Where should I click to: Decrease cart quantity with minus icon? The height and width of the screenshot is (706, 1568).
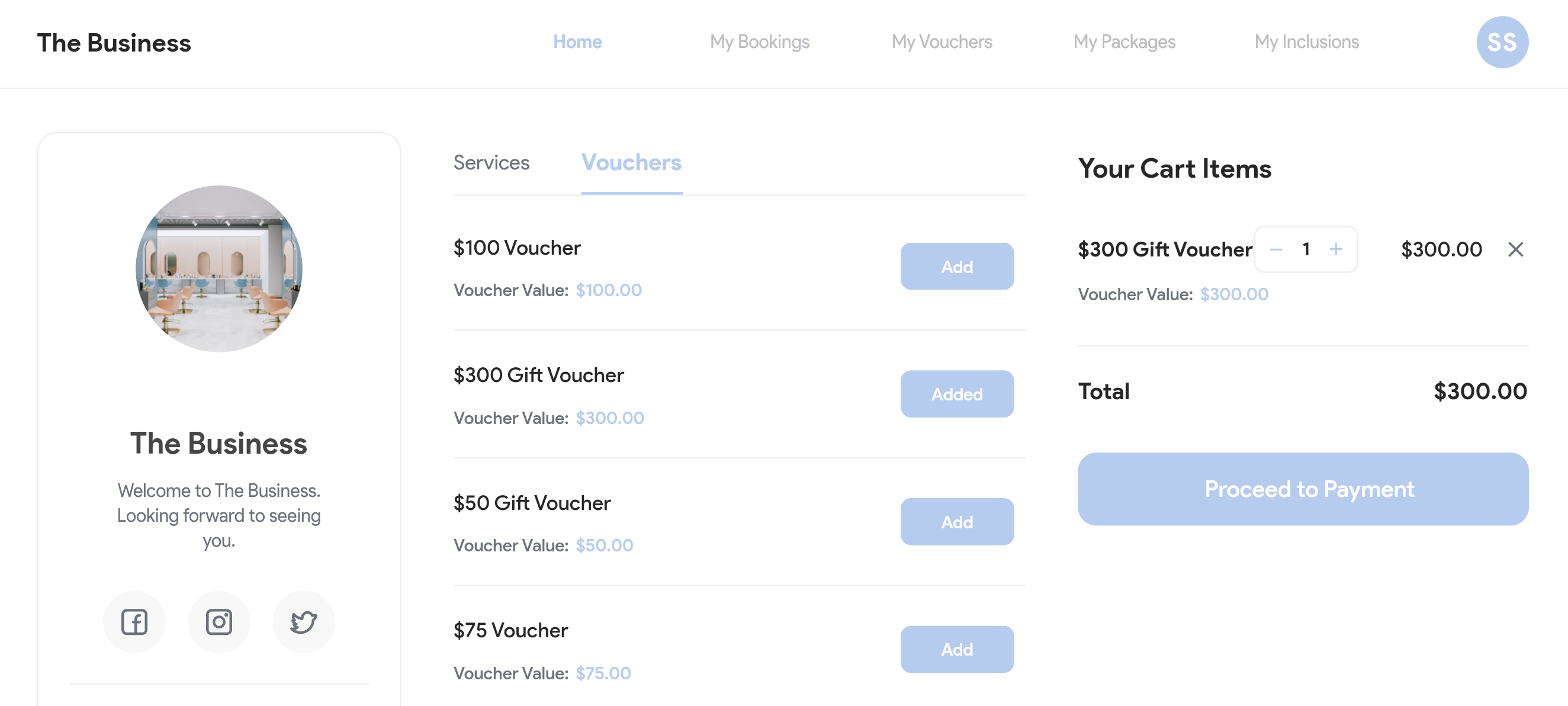click(1276, 249)
